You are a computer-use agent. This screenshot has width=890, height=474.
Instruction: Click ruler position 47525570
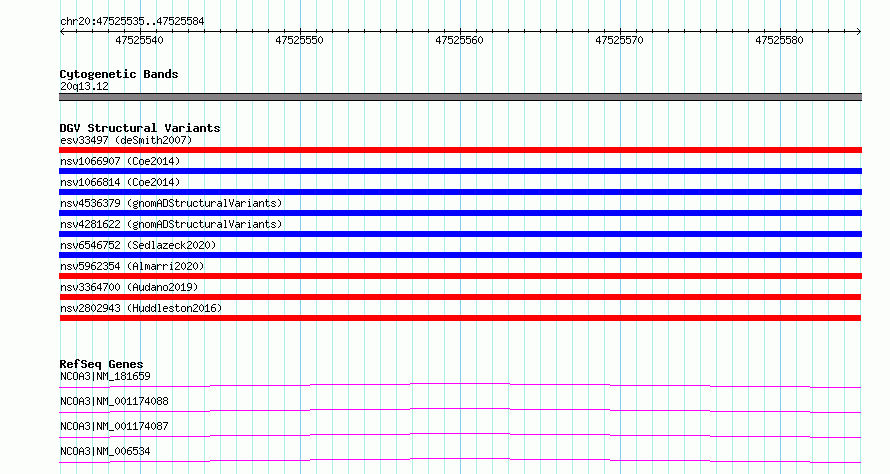point(619,40)
